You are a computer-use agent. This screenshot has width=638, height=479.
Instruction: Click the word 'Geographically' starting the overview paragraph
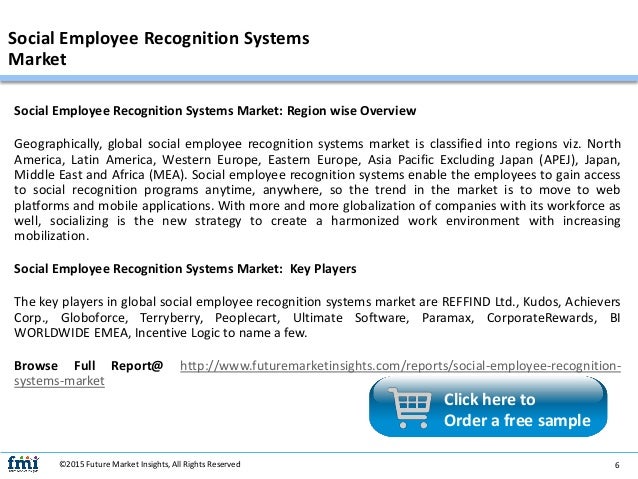pos(57,144)
